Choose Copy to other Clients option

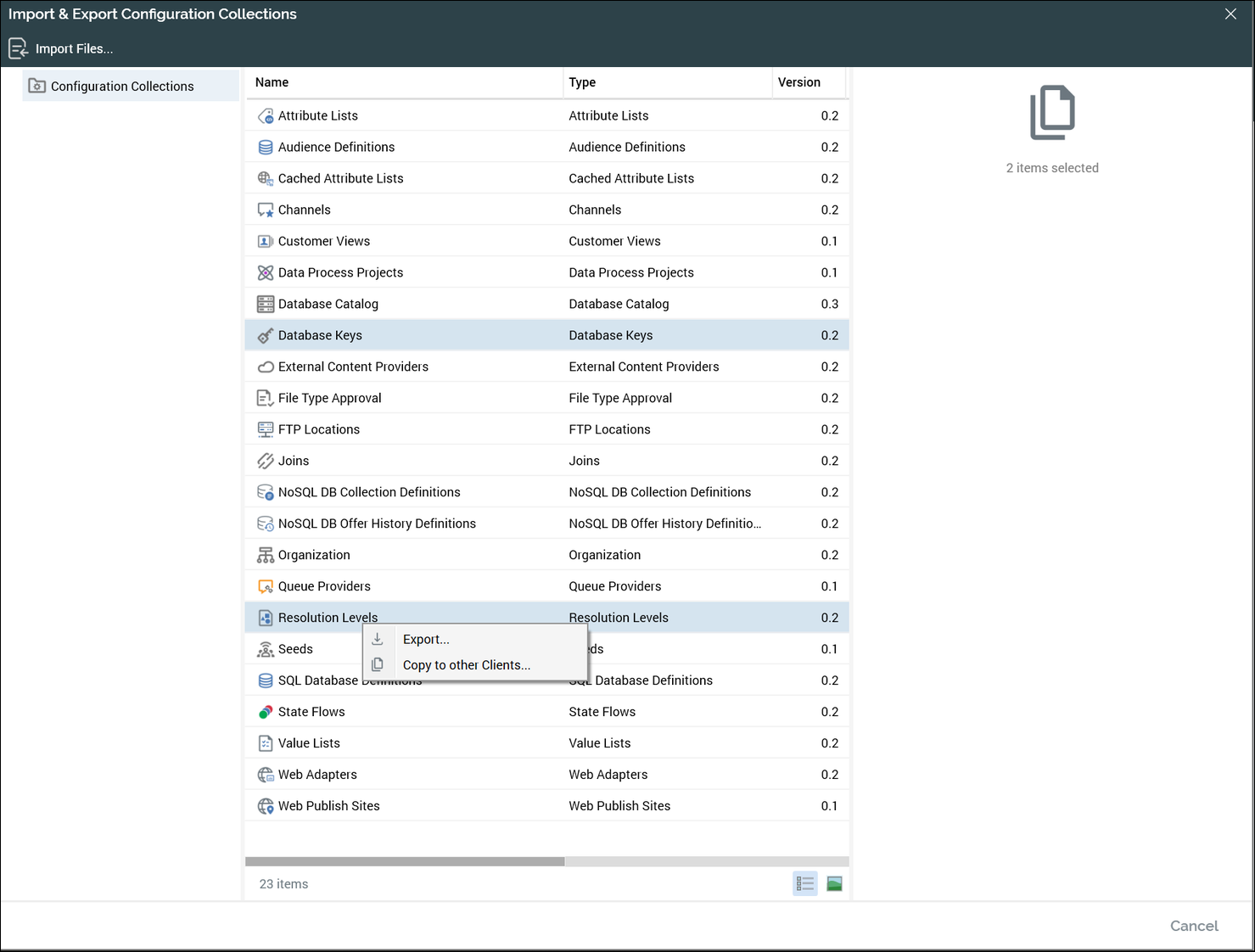pos(466,665)
